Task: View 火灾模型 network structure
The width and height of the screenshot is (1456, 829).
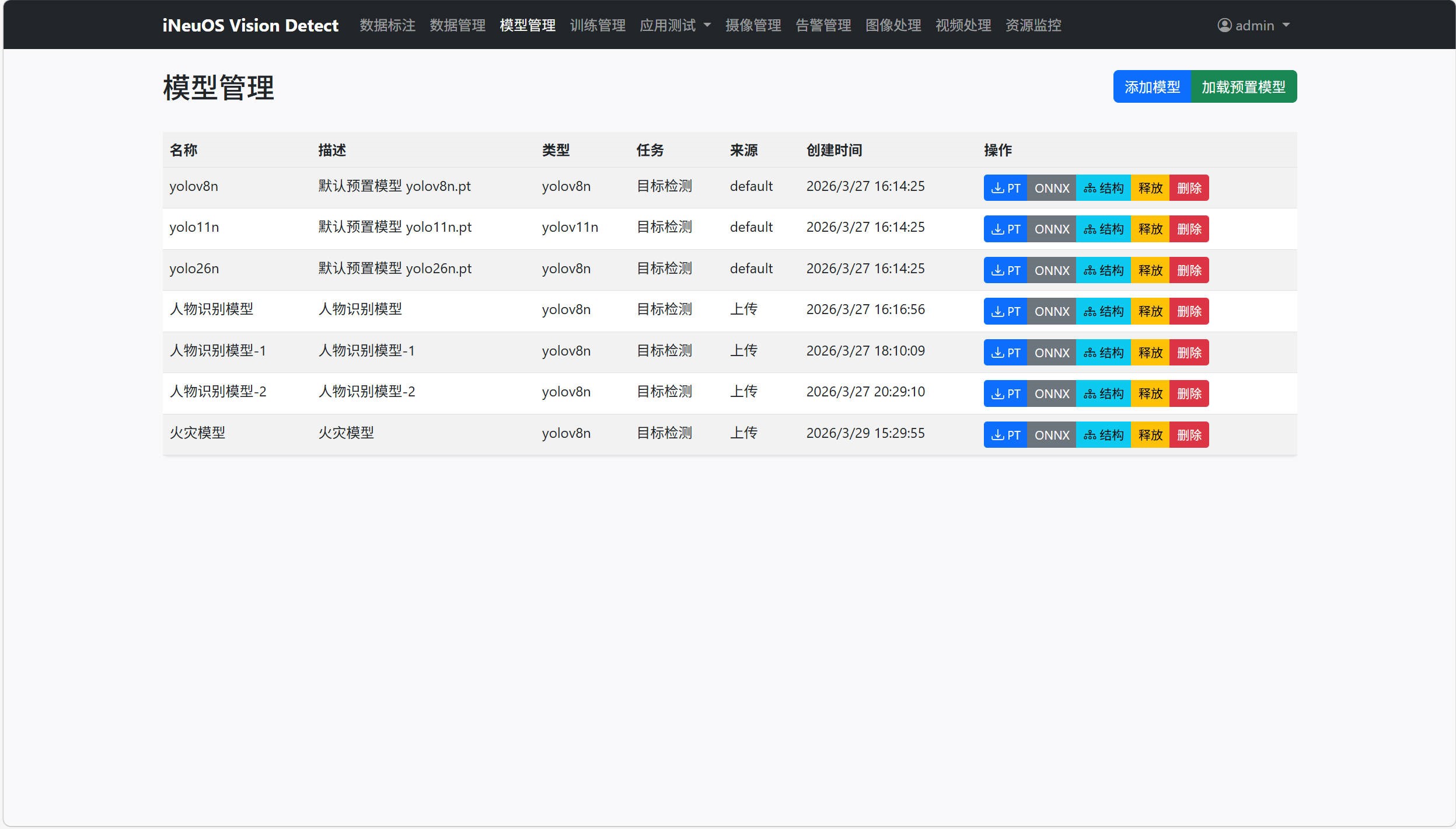Action: pos(1103,435)
